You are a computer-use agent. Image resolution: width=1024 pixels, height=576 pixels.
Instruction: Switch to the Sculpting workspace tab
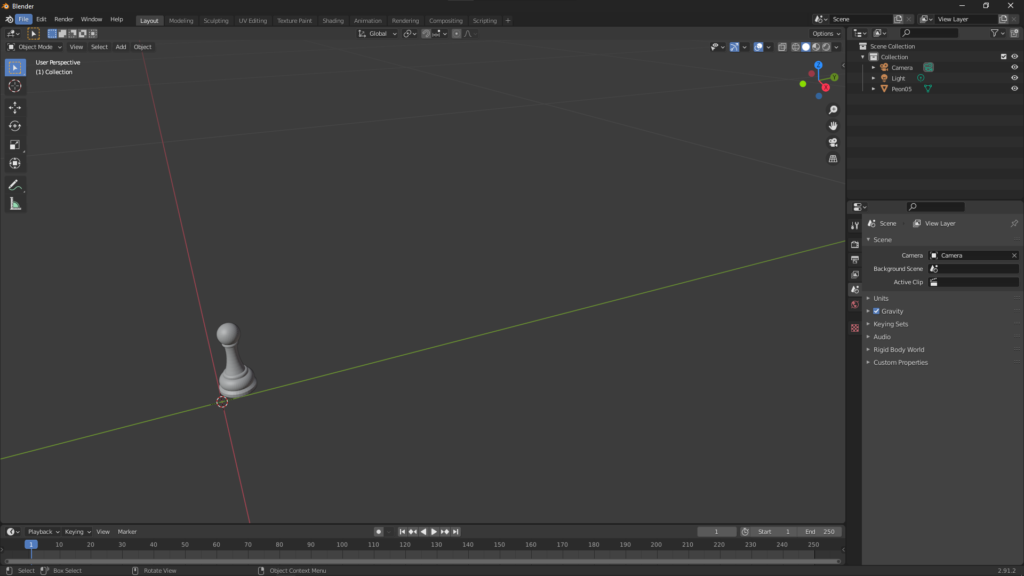click(215, 20)
